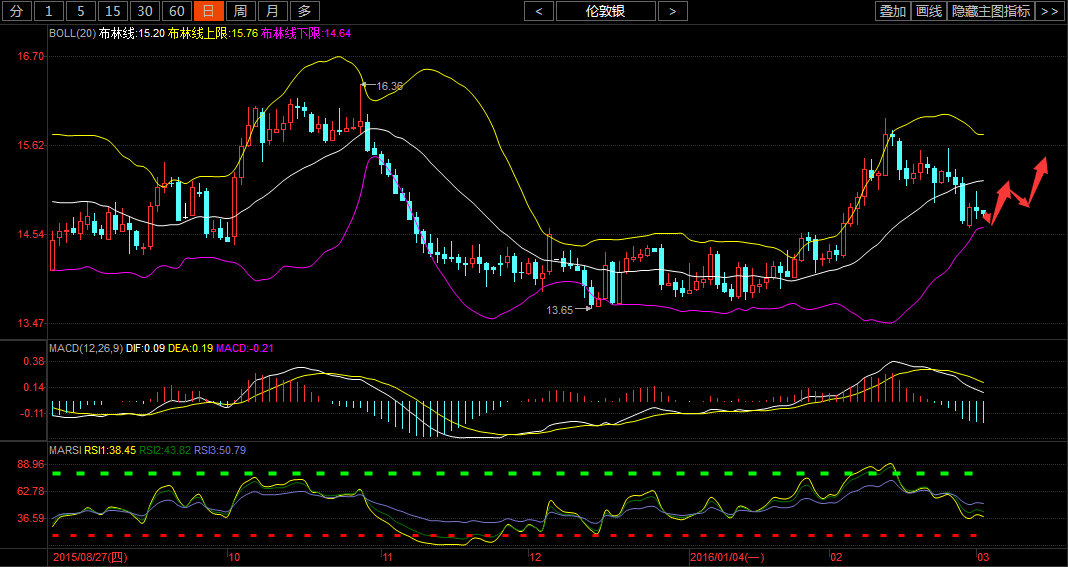1068x567 pixels.
Task: Switch to the 1-minute chart tab
Action: (x=49, y=11)
